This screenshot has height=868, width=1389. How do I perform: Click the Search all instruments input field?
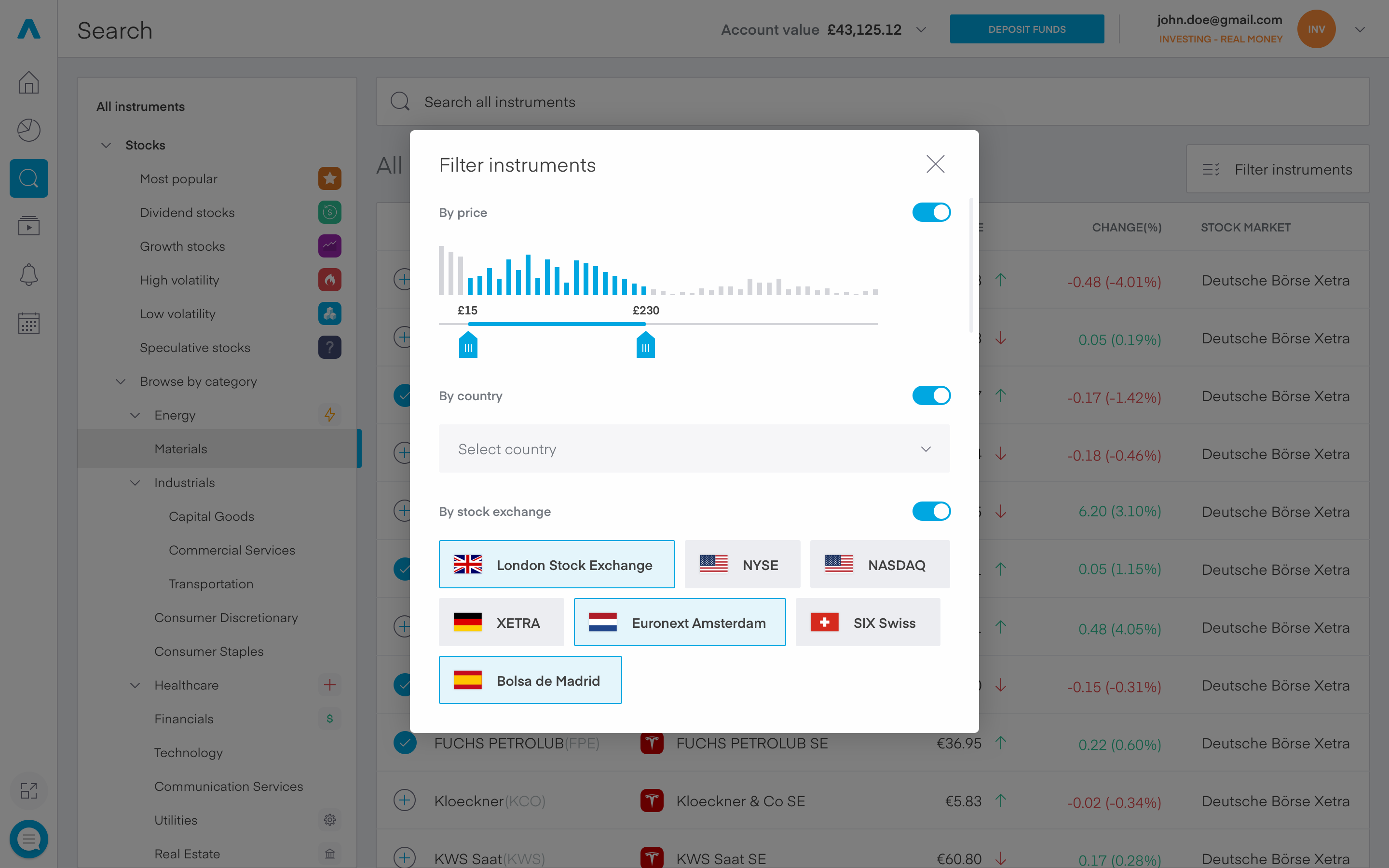[874, 101]
